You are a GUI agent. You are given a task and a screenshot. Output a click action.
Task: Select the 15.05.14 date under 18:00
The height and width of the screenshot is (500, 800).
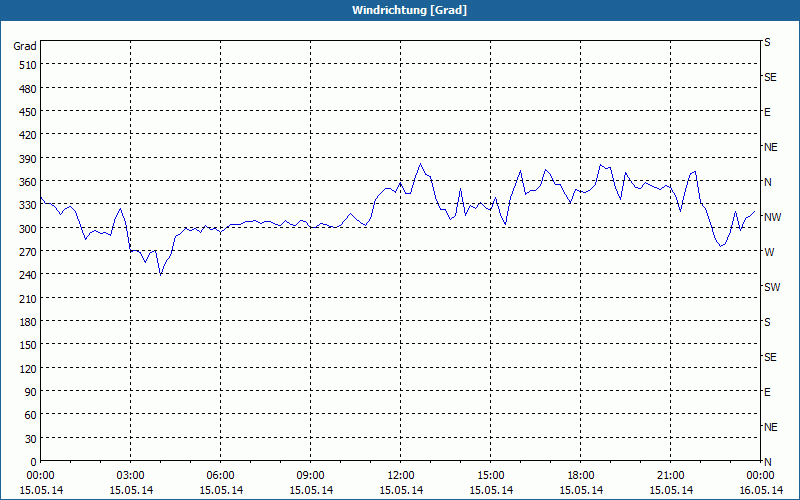pos(581,490)
